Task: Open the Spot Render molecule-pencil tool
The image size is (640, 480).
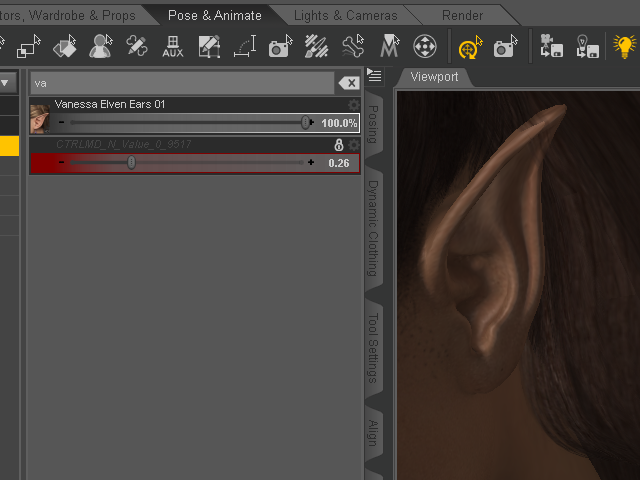Action: pos(137,46)
